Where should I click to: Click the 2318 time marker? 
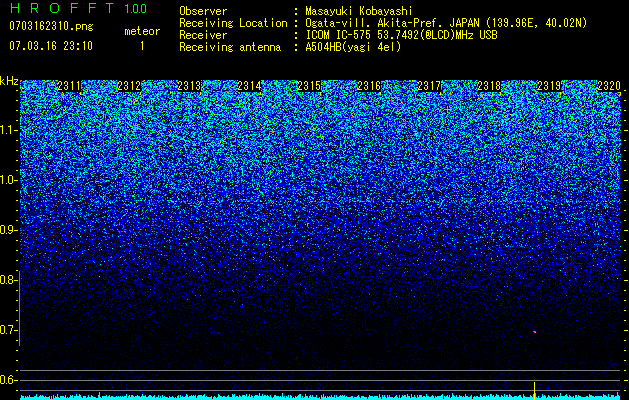489,86
